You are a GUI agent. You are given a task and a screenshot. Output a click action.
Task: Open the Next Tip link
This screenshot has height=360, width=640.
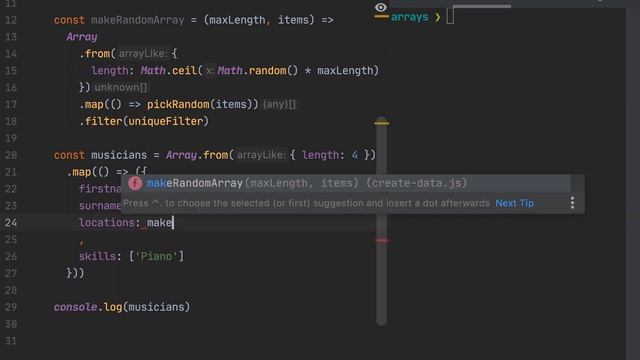pos(514,203)
